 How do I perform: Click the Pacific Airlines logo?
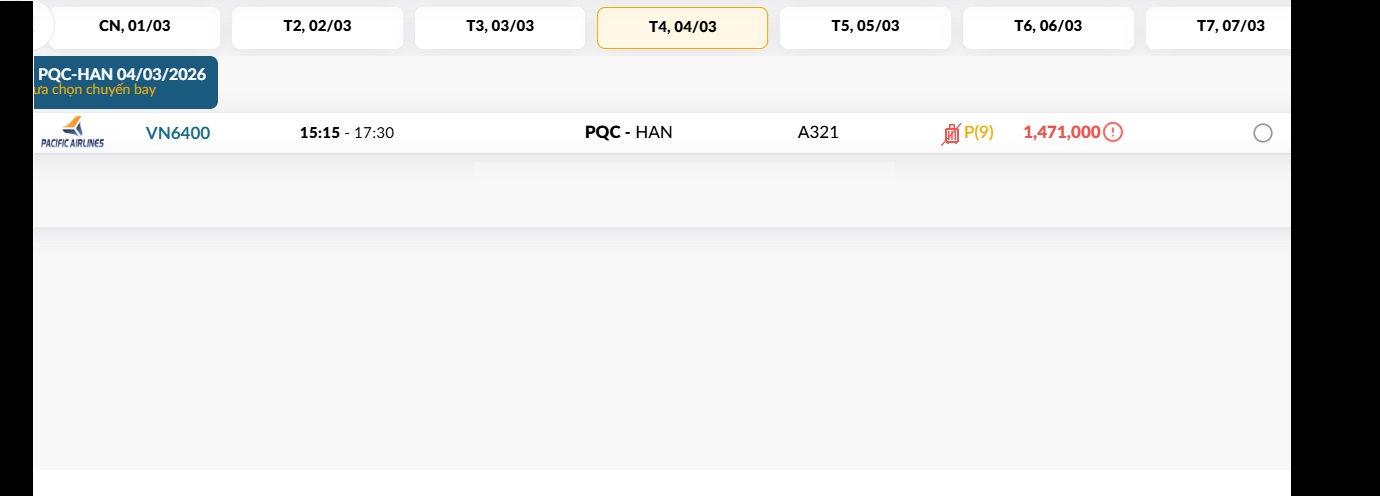click(x=72, y=132)
